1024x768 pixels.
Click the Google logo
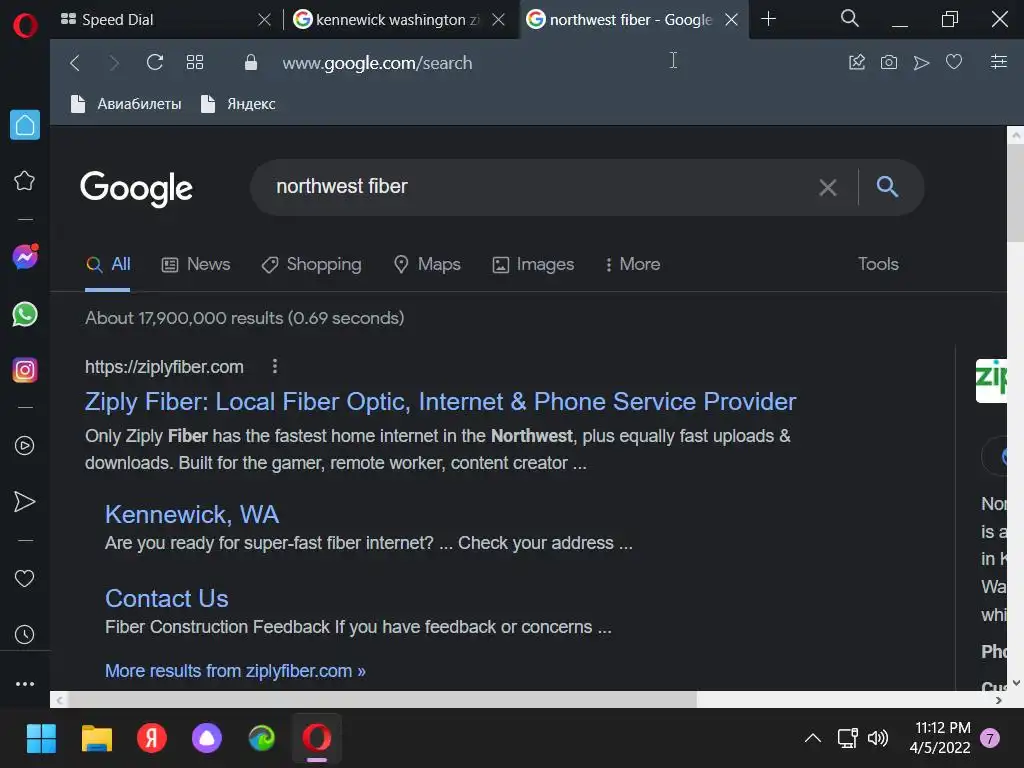[x=136, y=188]
